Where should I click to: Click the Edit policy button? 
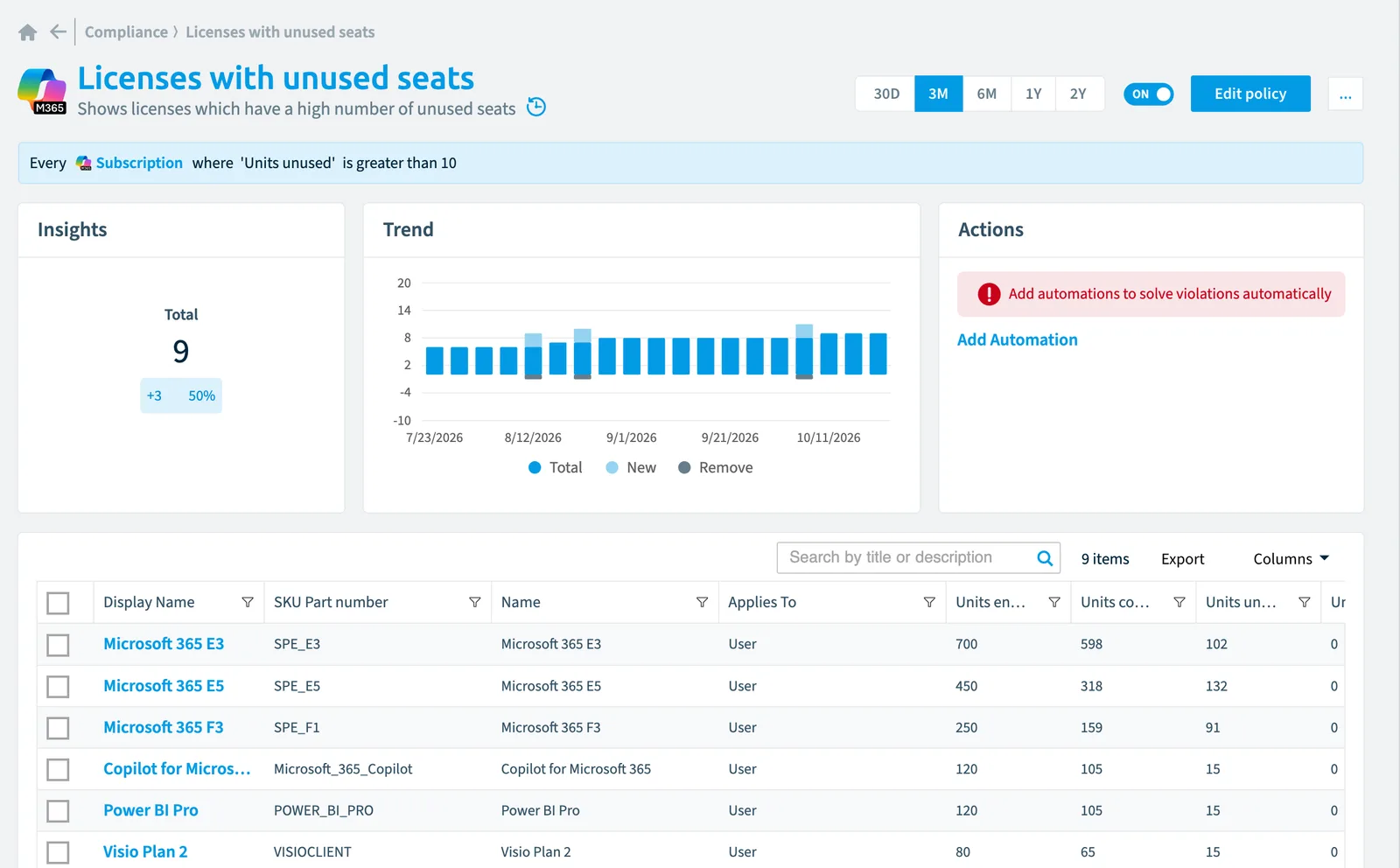[x=1250, y=94]
